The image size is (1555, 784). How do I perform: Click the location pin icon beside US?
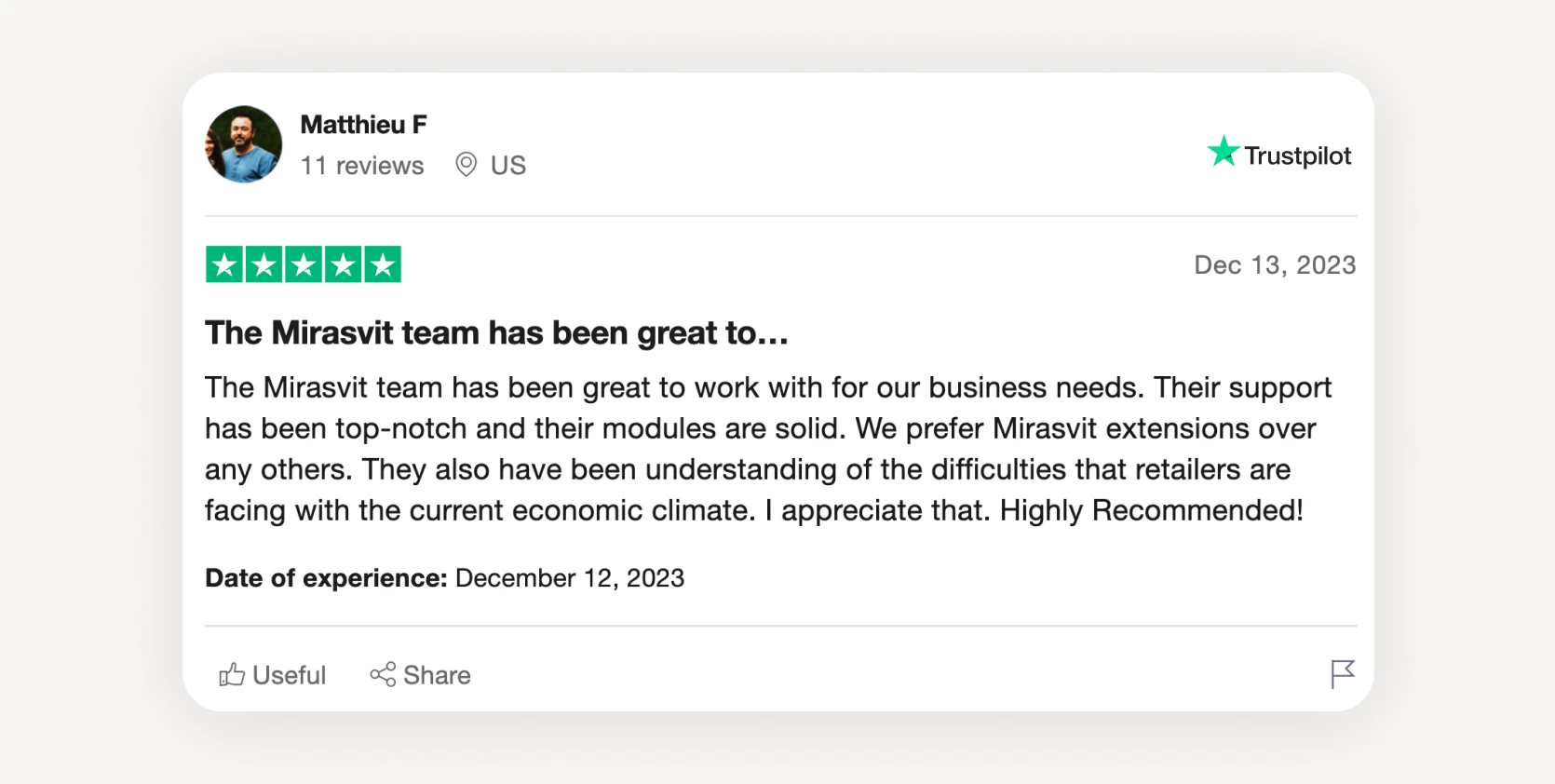(465, 163)
